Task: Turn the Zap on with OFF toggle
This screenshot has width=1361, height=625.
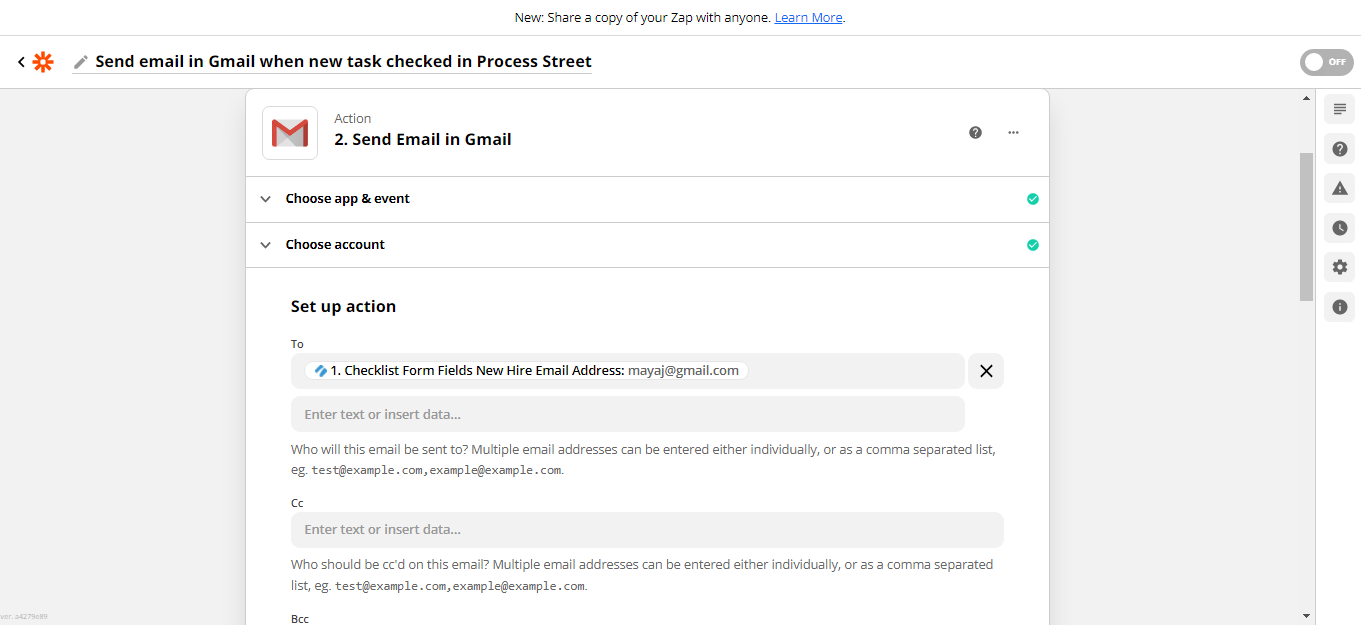Action: click(x=1326, y=62)
